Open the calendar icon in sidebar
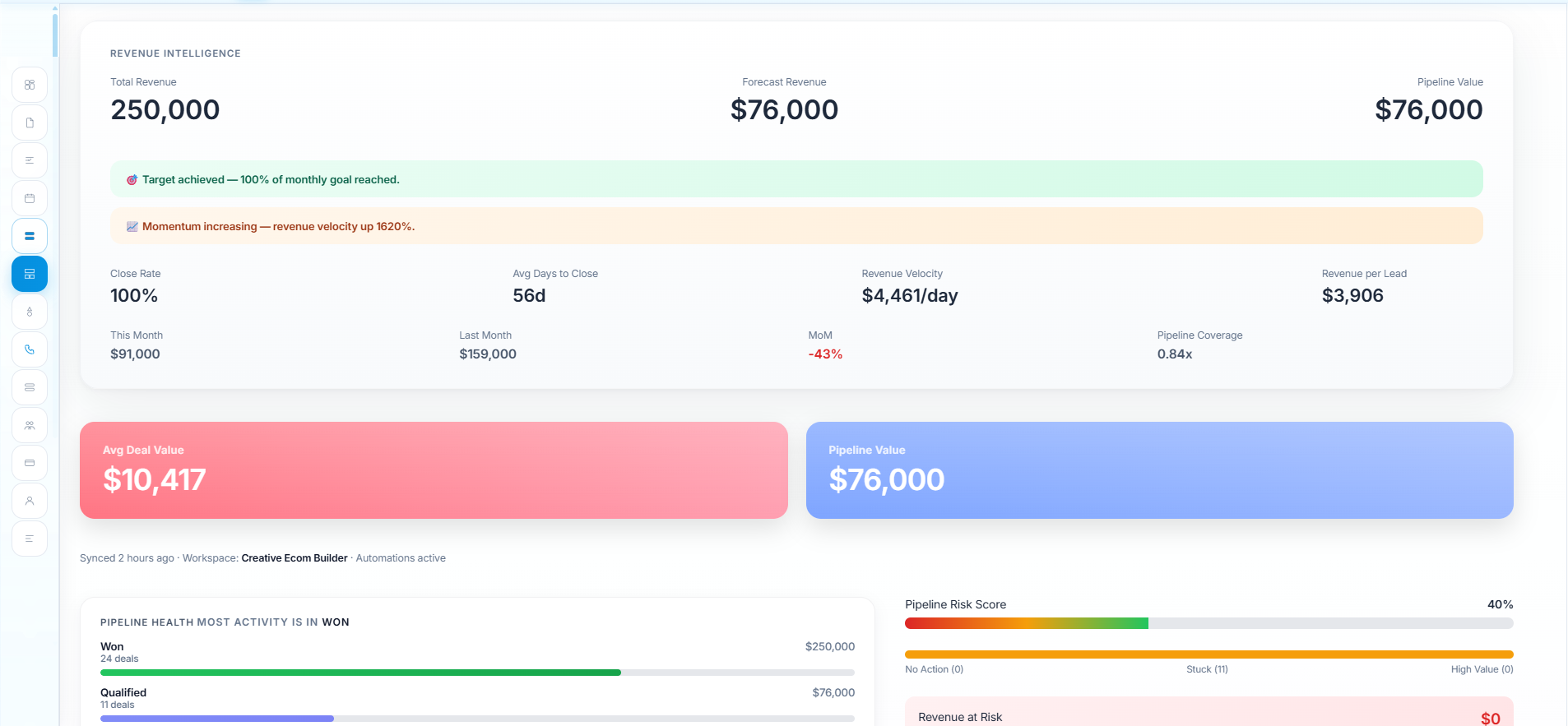1568x726 pixels. point(30,198)
